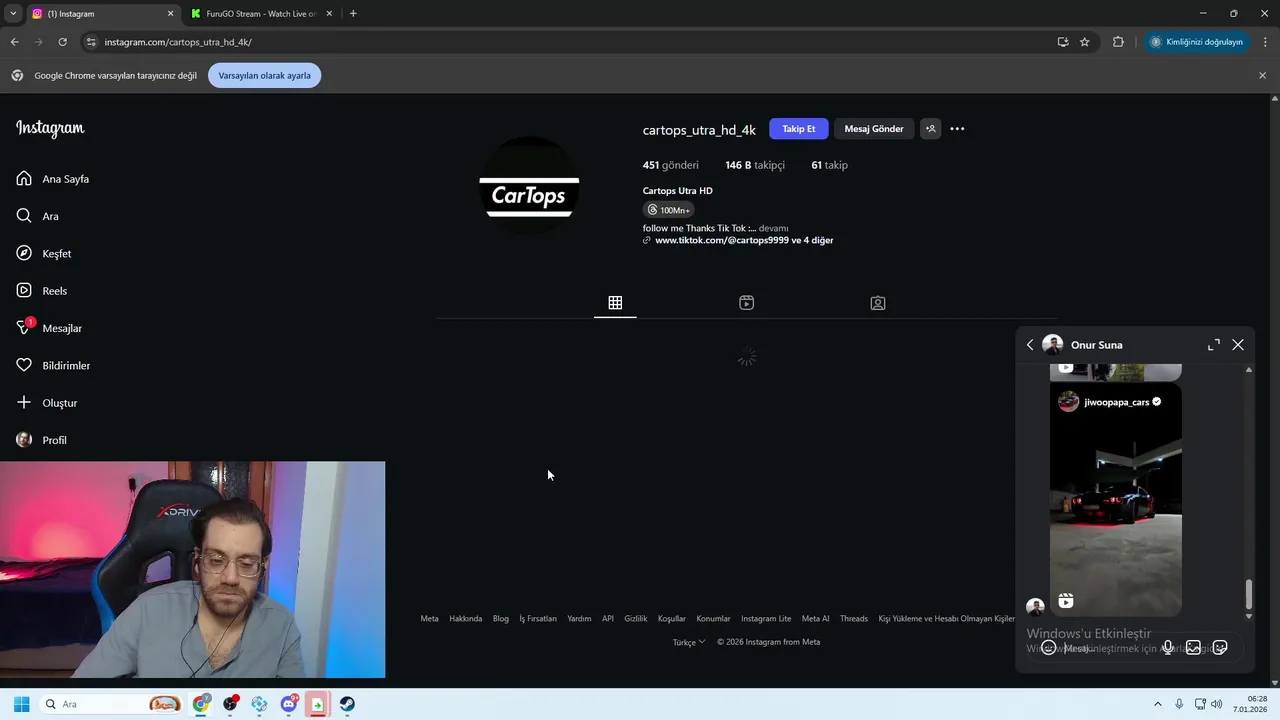The width and height of the screenshot is (1280, 720).
Task: Click the emoji icon in message box
Action: [x=1048, y=648]
